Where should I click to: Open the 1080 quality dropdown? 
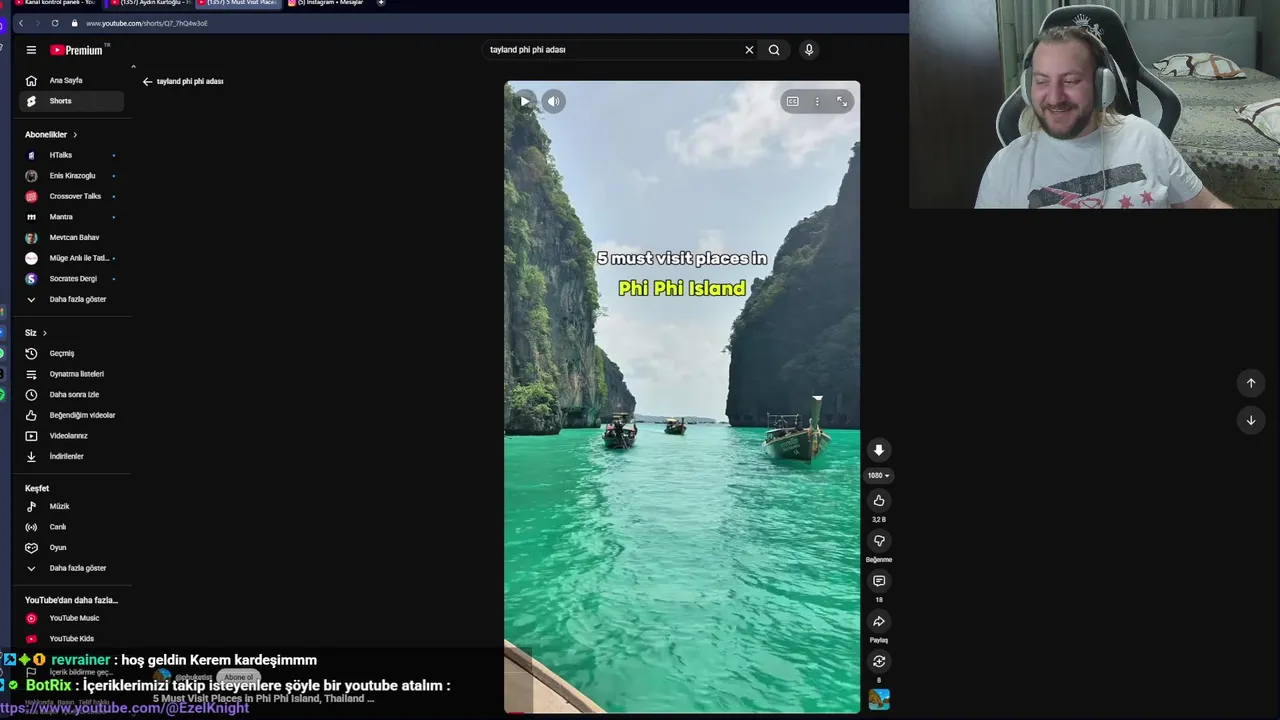[879, 476]
